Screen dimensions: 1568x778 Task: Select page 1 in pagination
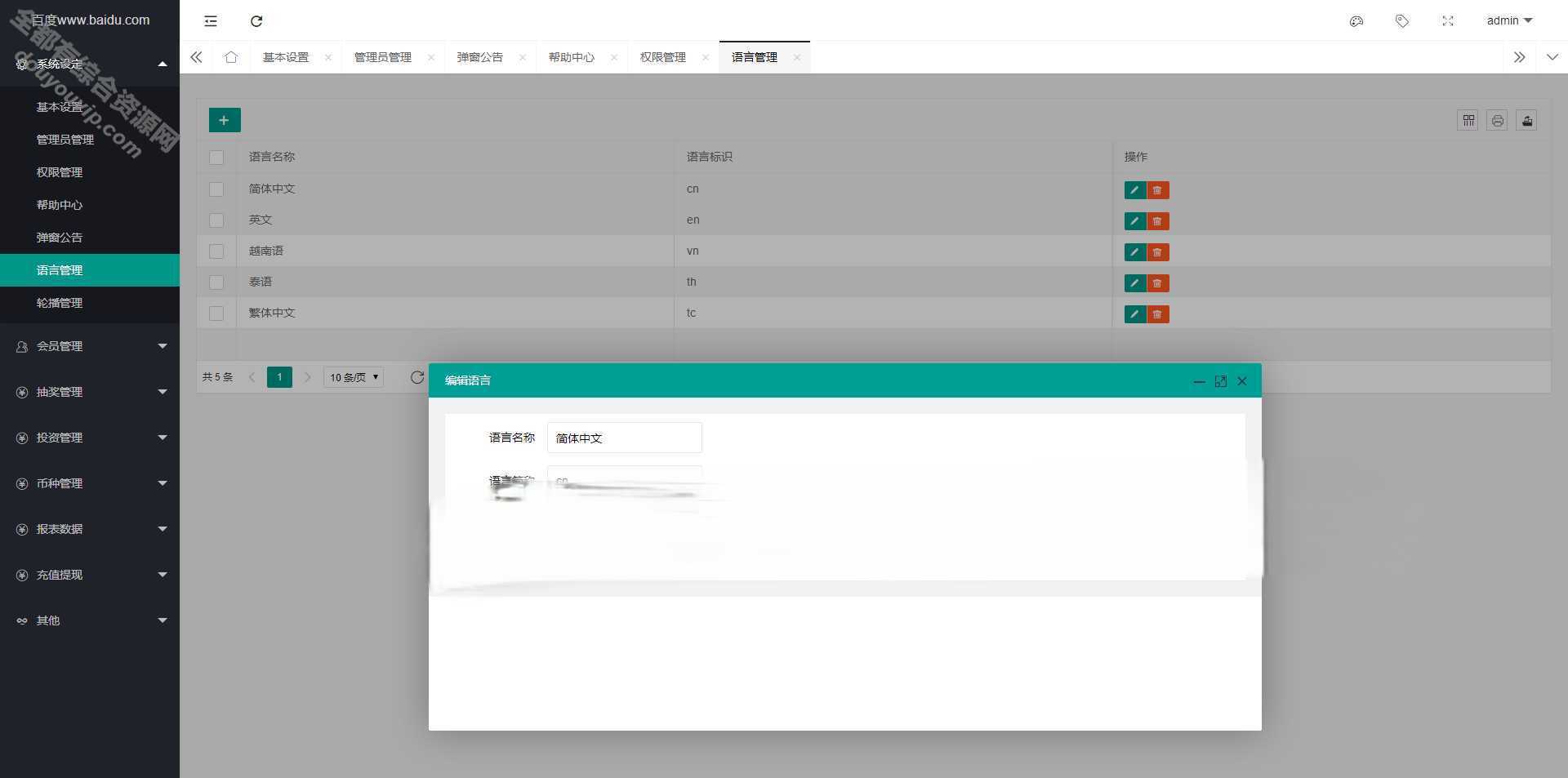point(279,377)
